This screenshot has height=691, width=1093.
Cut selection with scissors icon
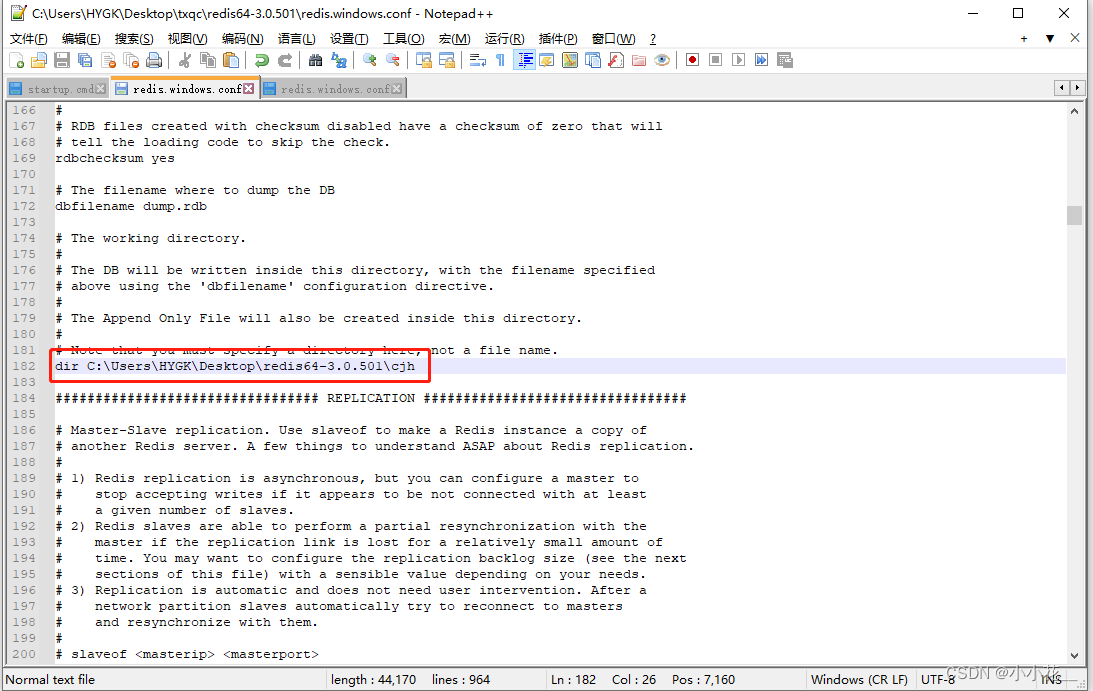point(185,60)
